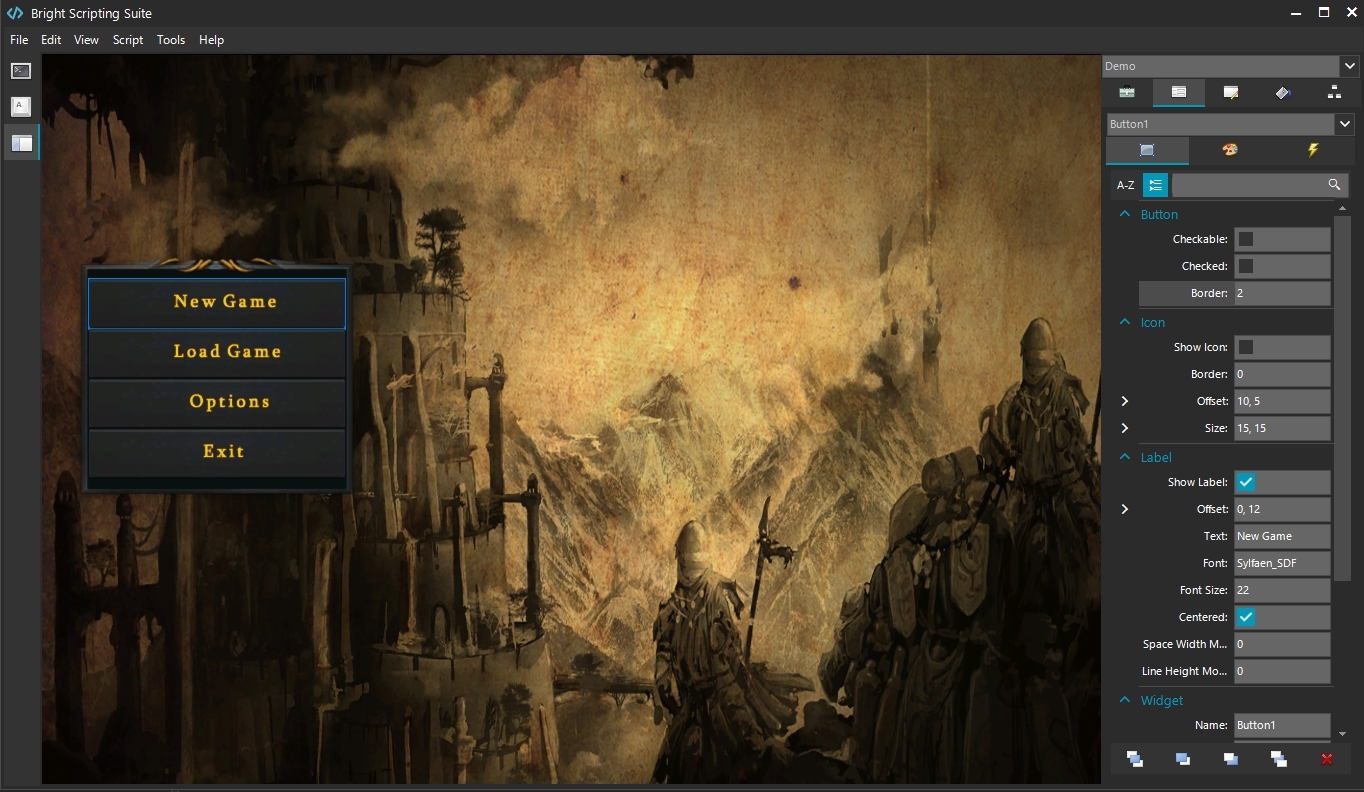The image size is (1364, 792).
Task: Toggle the Checked checkbox
Action: [x=1246, y=266]
